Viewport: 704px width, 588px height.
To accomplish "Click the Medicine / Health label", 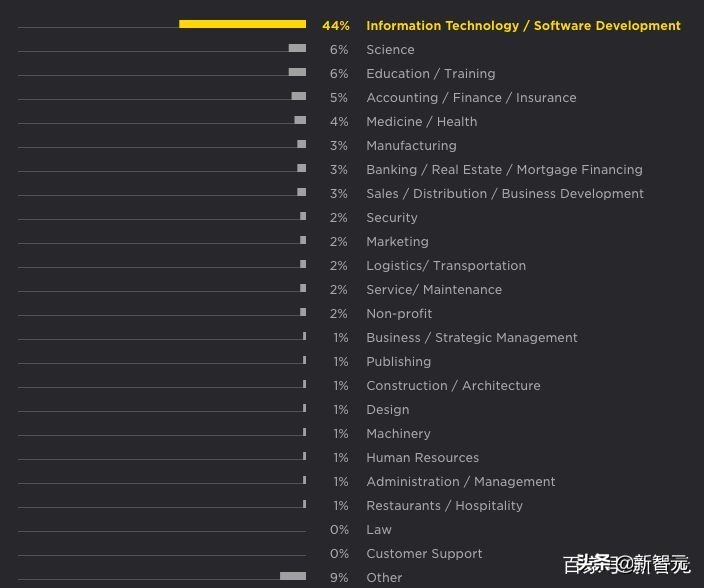I will coord(421,122).
